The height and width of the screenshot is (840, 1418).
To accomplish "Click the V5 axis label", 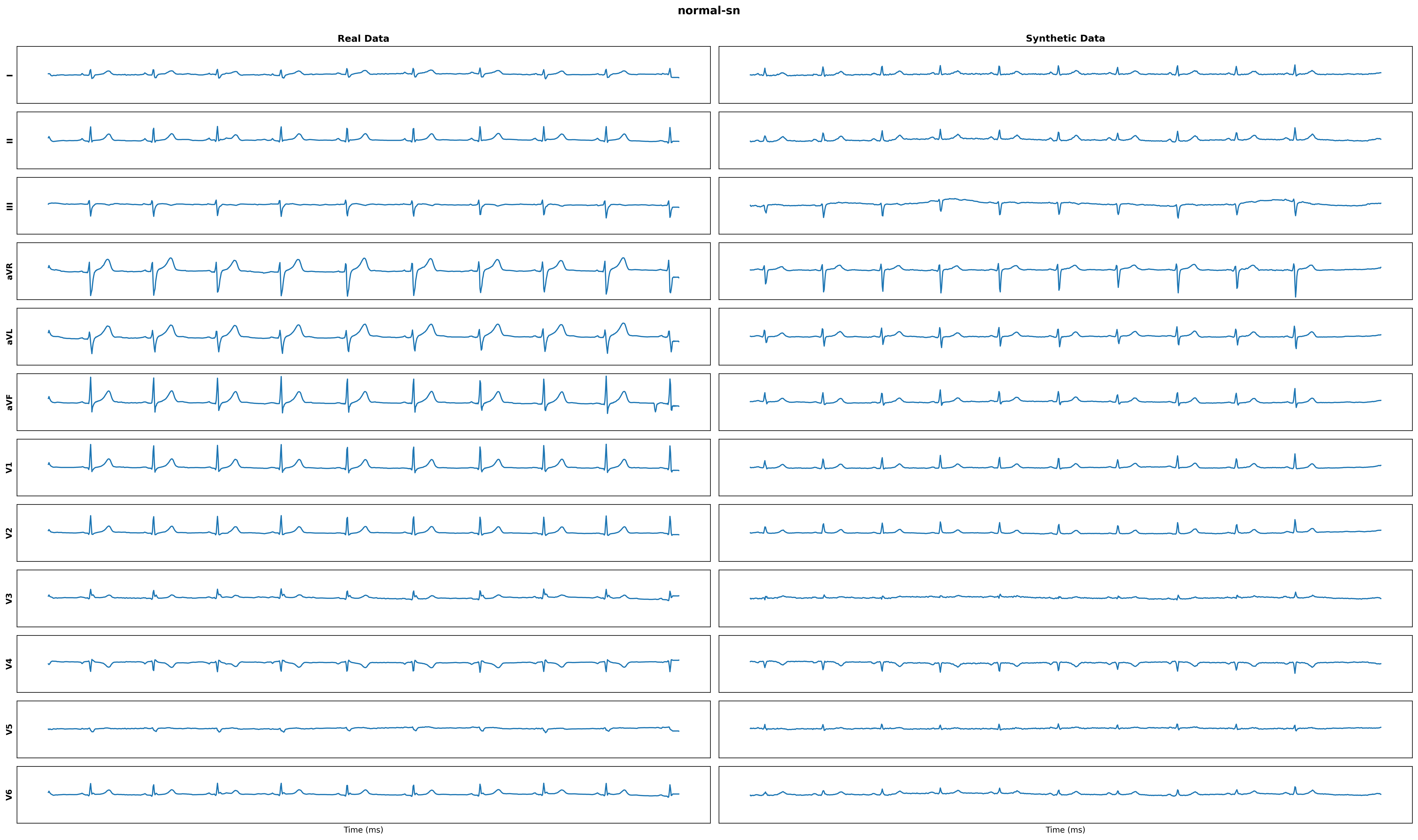I will [9, 729].
